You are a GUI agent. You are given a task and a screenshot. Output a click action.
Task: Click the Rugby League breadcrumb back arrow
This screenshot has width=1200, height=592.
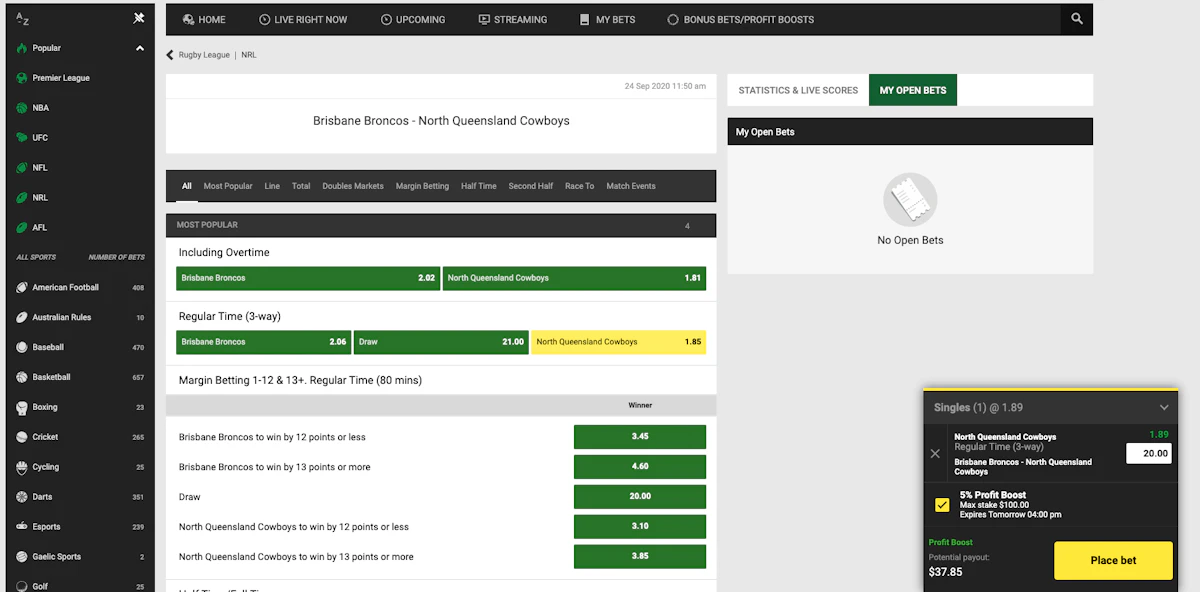click(x=171, y=55)
